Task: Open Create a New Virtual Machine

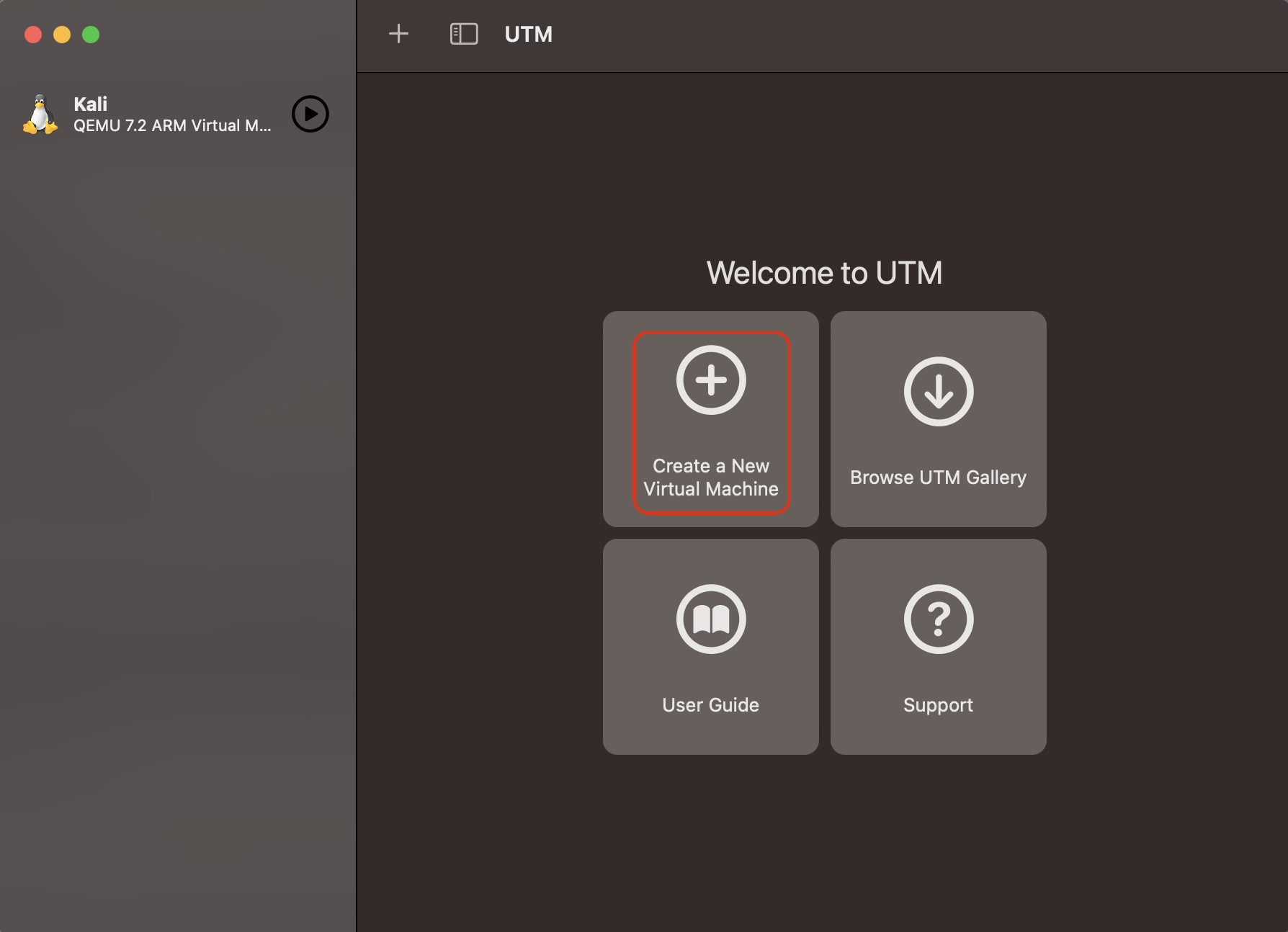Action: pyautogui.click(x=711, y=419)
